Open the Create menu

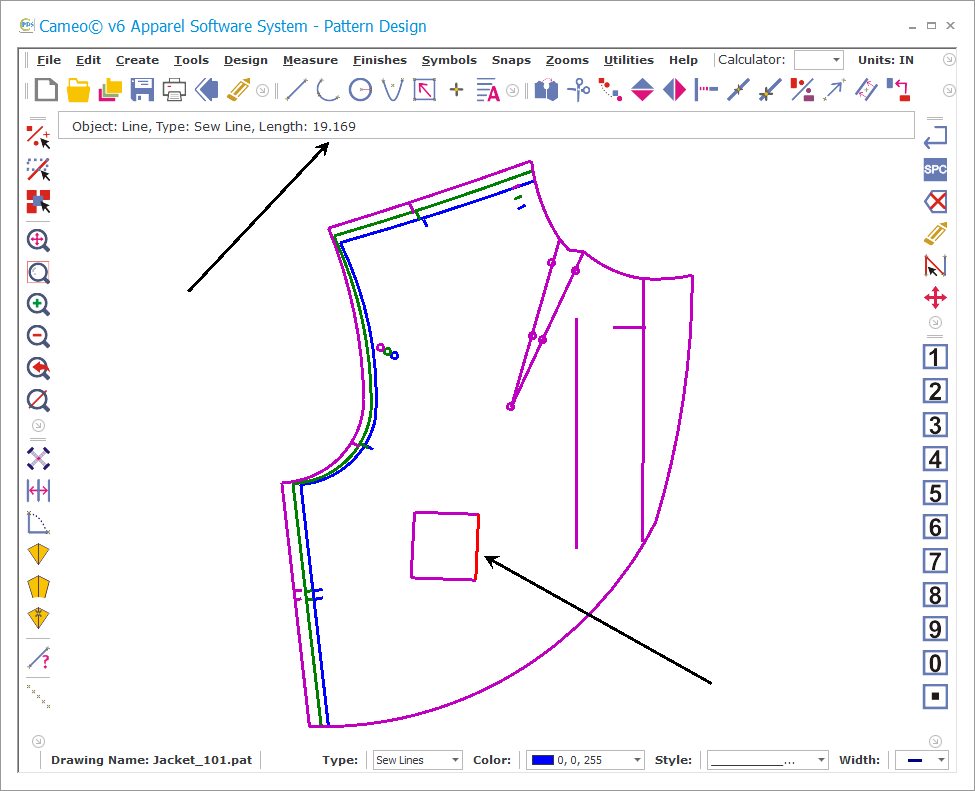click(137, 60)
